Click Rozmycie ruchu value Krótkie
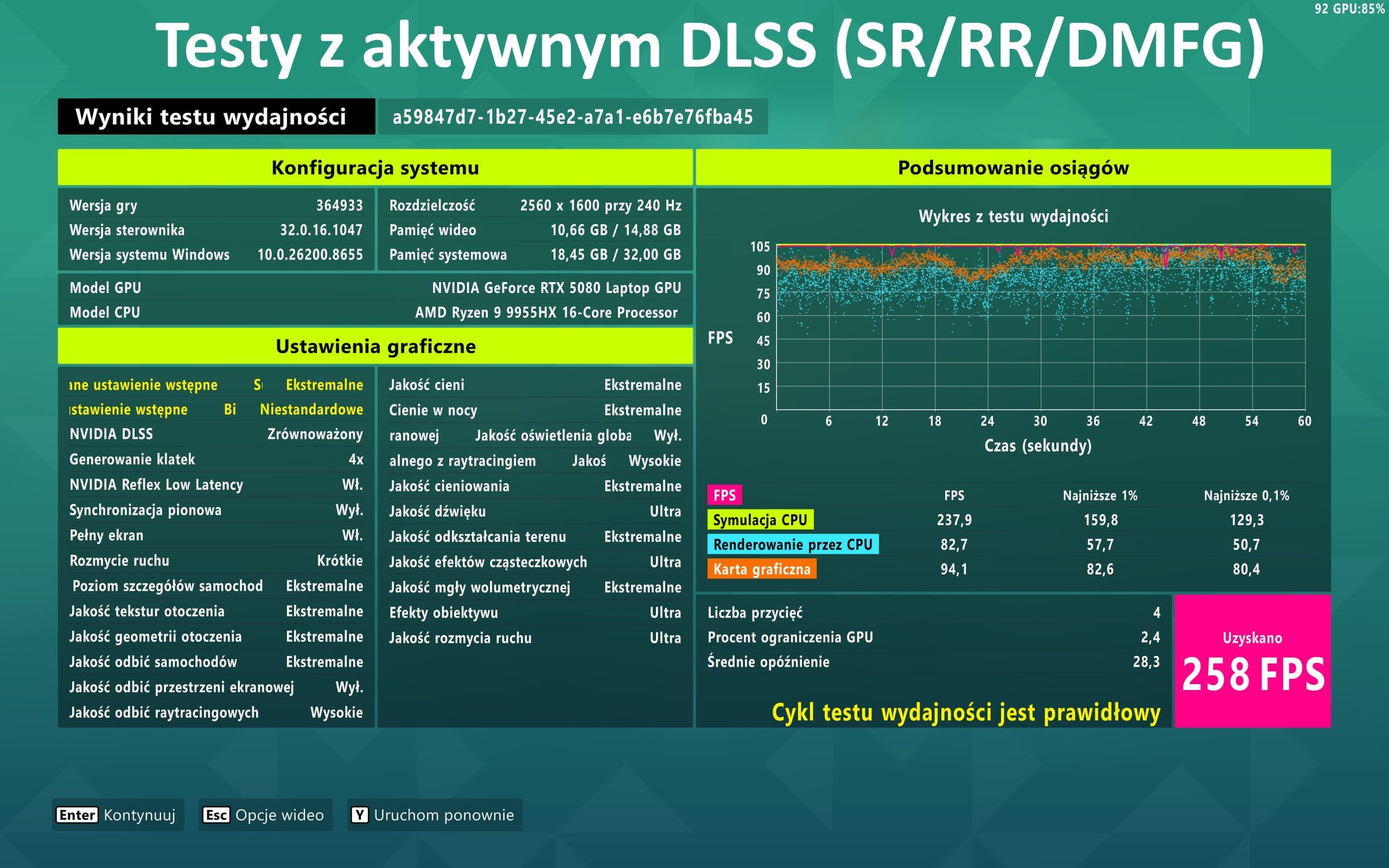1389x868 pixels. point(340,561)
